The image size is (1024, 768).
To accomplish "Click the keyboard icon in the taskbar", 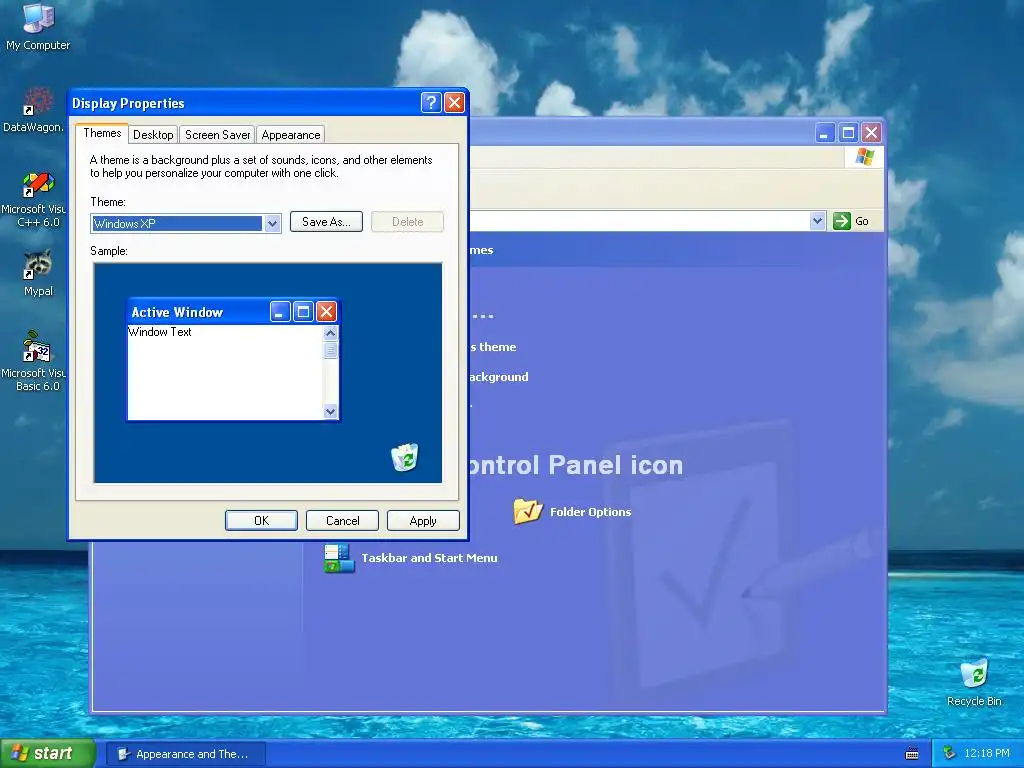I will 912,754.
